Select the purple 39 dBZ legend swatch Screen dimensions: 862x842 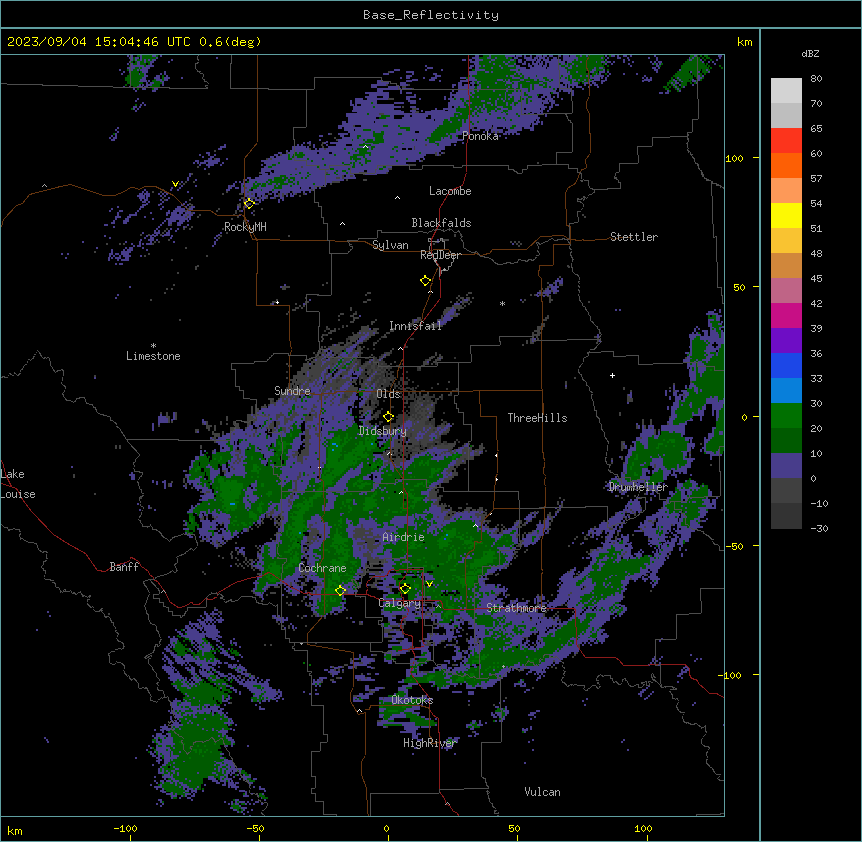click(786, 341)
